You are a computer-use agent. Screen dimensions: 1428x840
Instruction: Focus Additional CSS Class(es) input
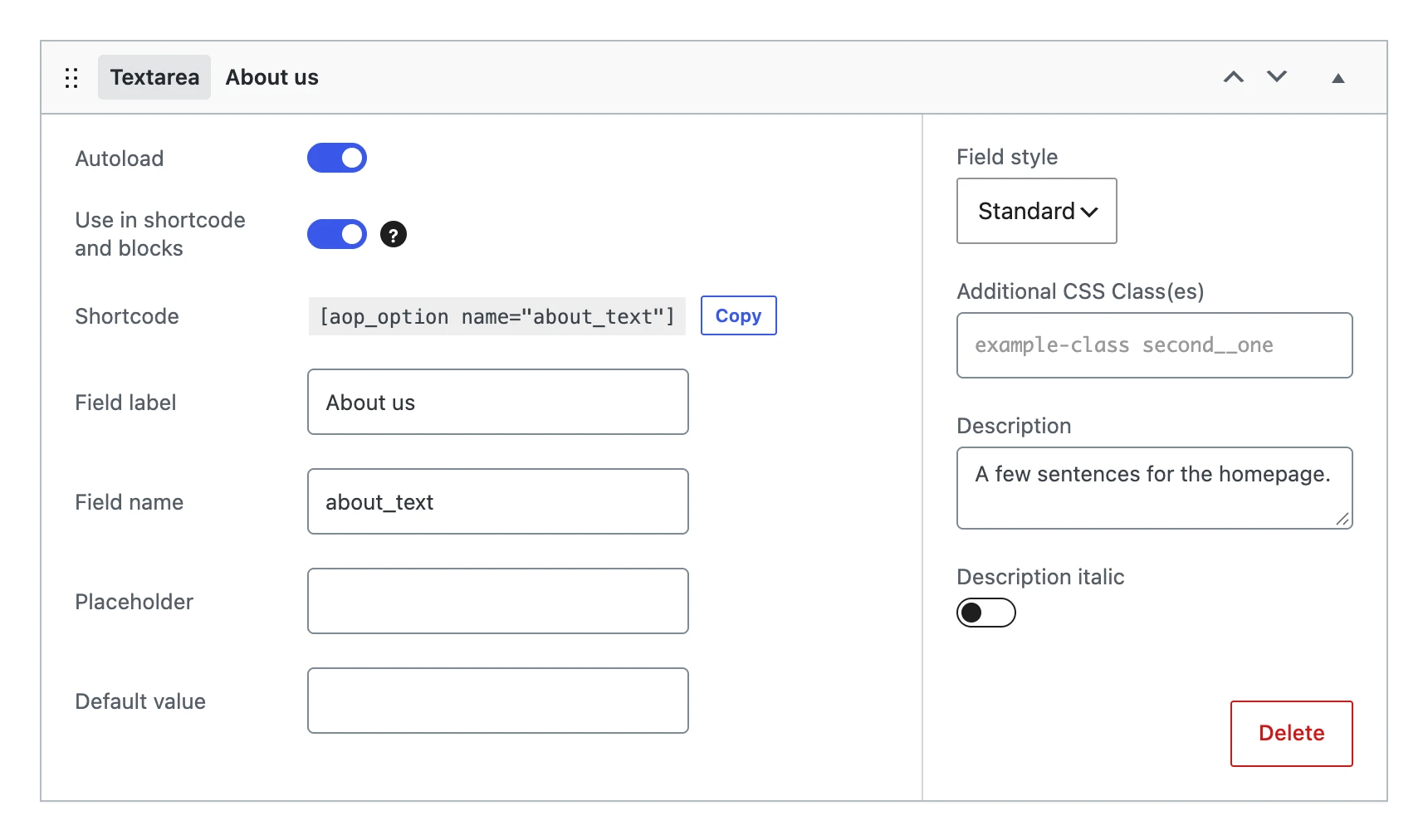1155,345
